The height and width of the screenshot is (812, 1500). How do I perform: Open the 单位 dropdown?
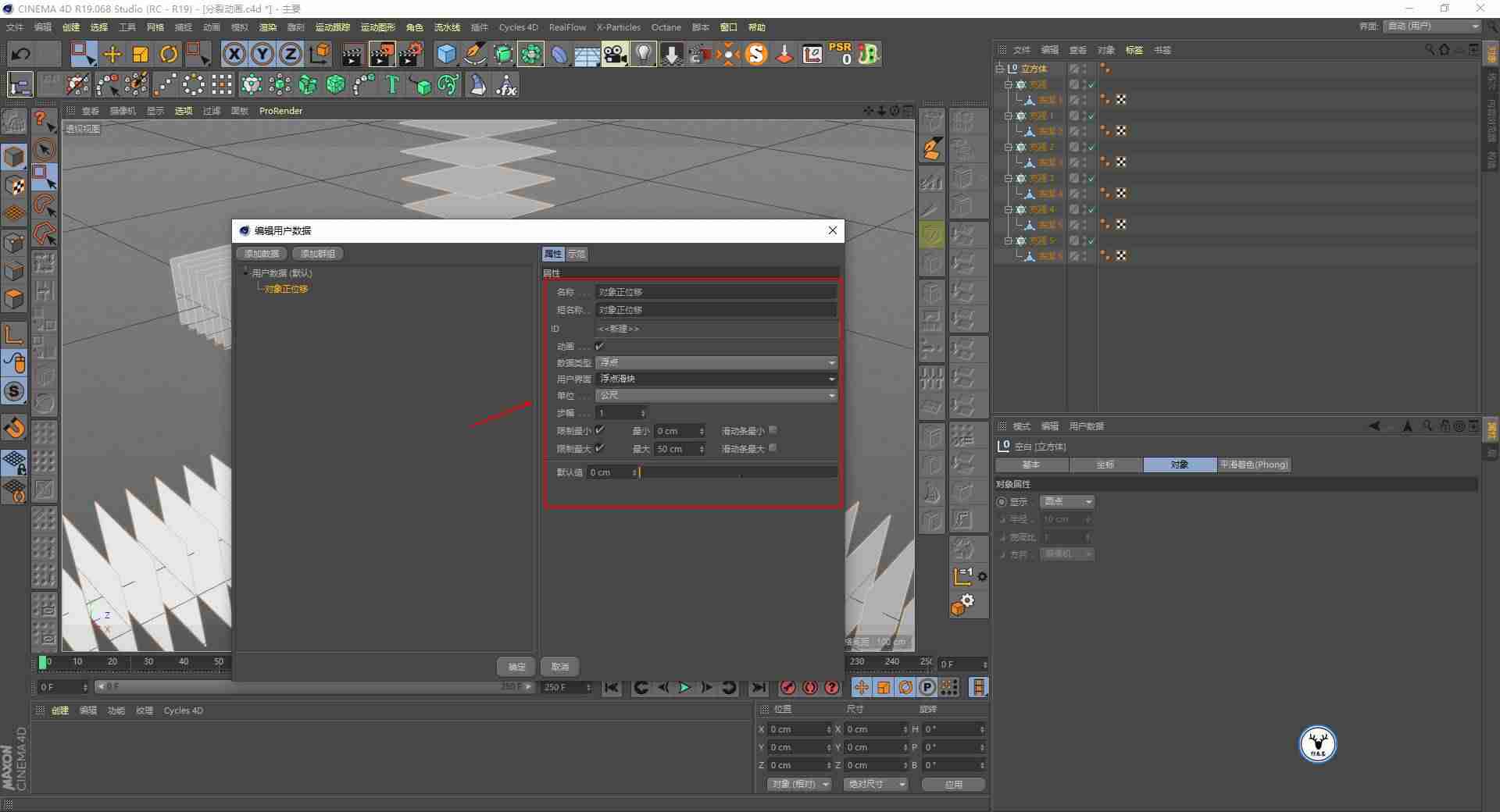coord(716,396)
